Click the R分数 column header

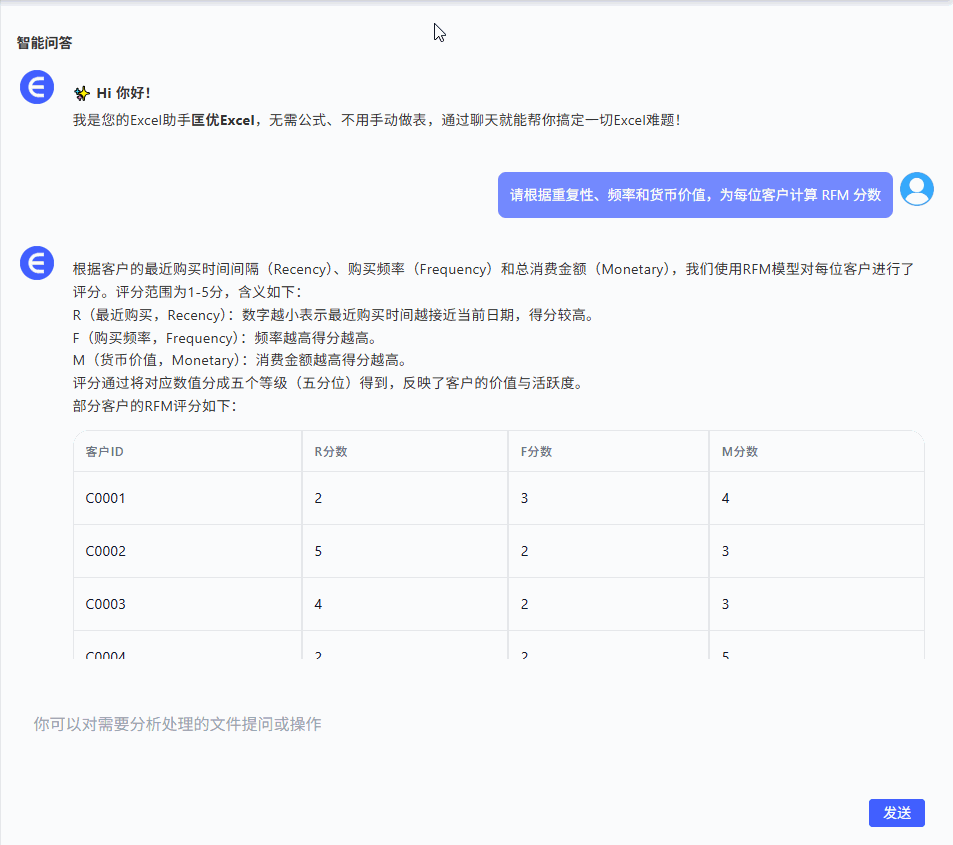(405, 452)
